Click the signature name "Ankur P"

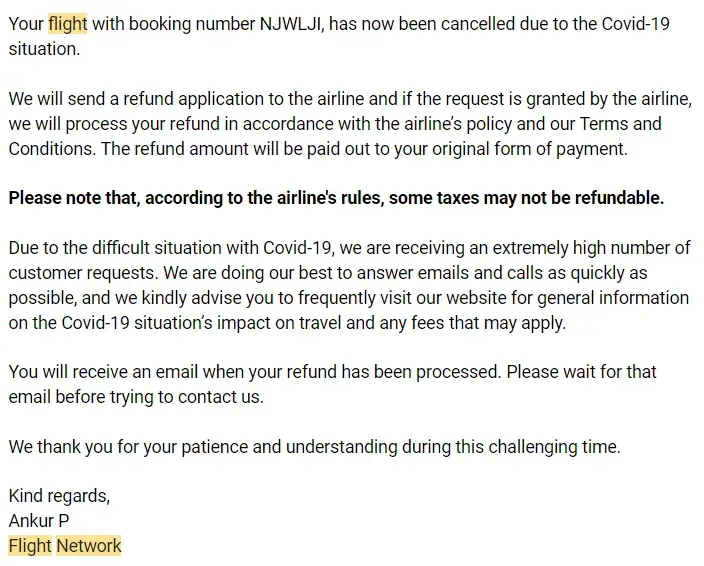pos(40,521)
